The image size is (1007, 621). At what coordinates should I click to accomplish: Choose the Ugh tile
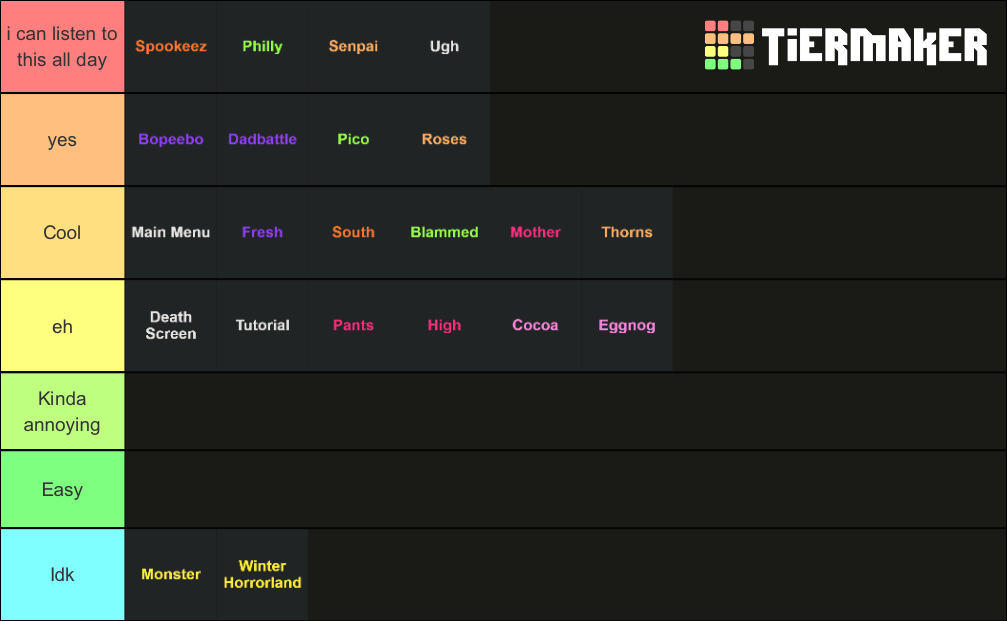coord(444,46)
